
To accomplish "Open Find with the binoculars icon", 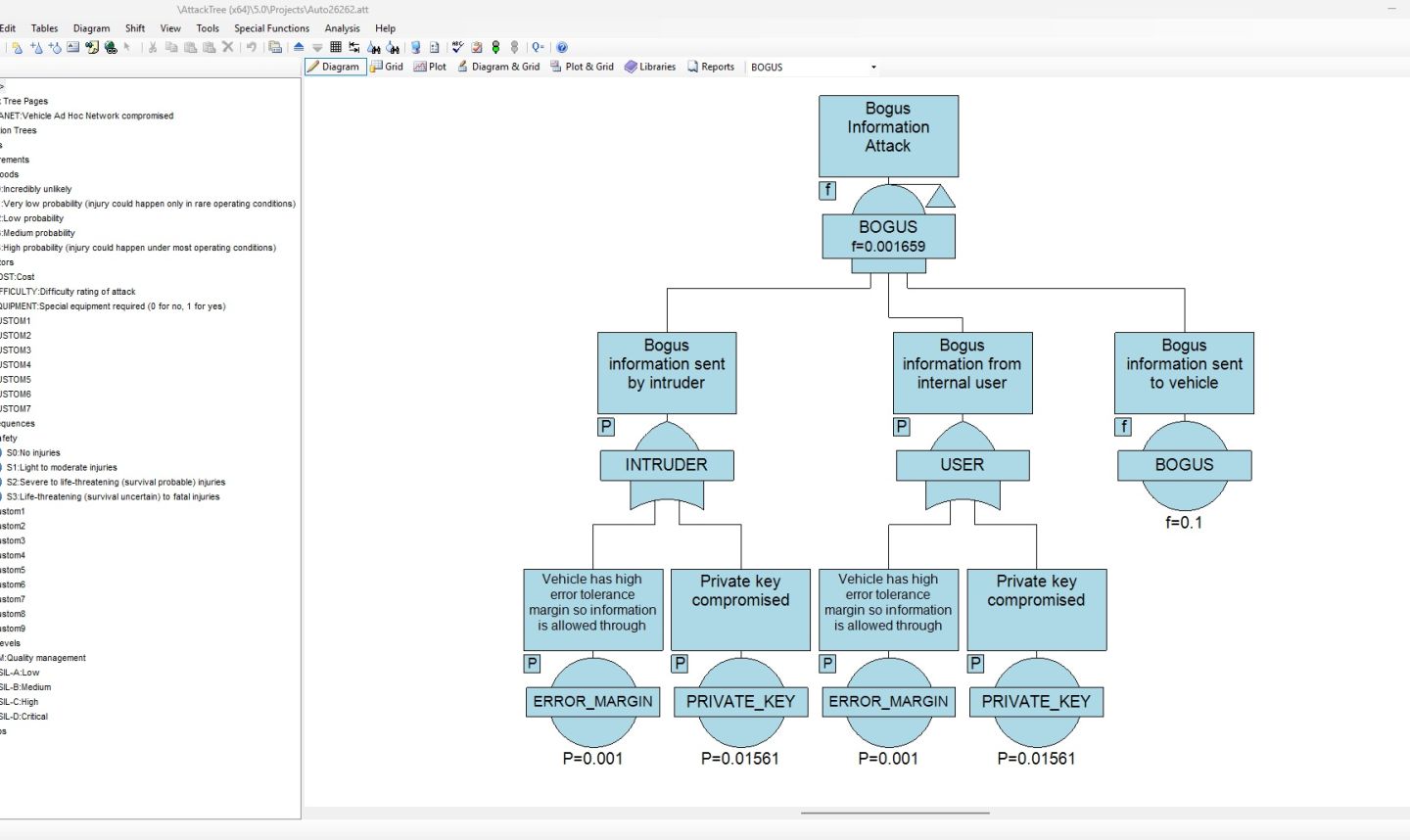I will point(373,47).
